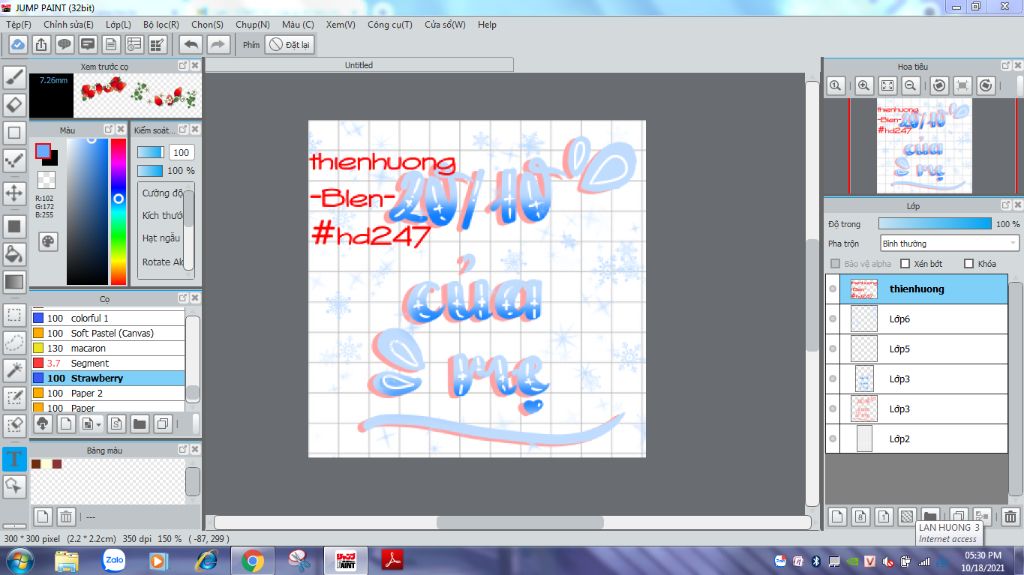Adjust the Độ trong opacity slider
Screen dimensions: 1024x575
coord(935,223)
